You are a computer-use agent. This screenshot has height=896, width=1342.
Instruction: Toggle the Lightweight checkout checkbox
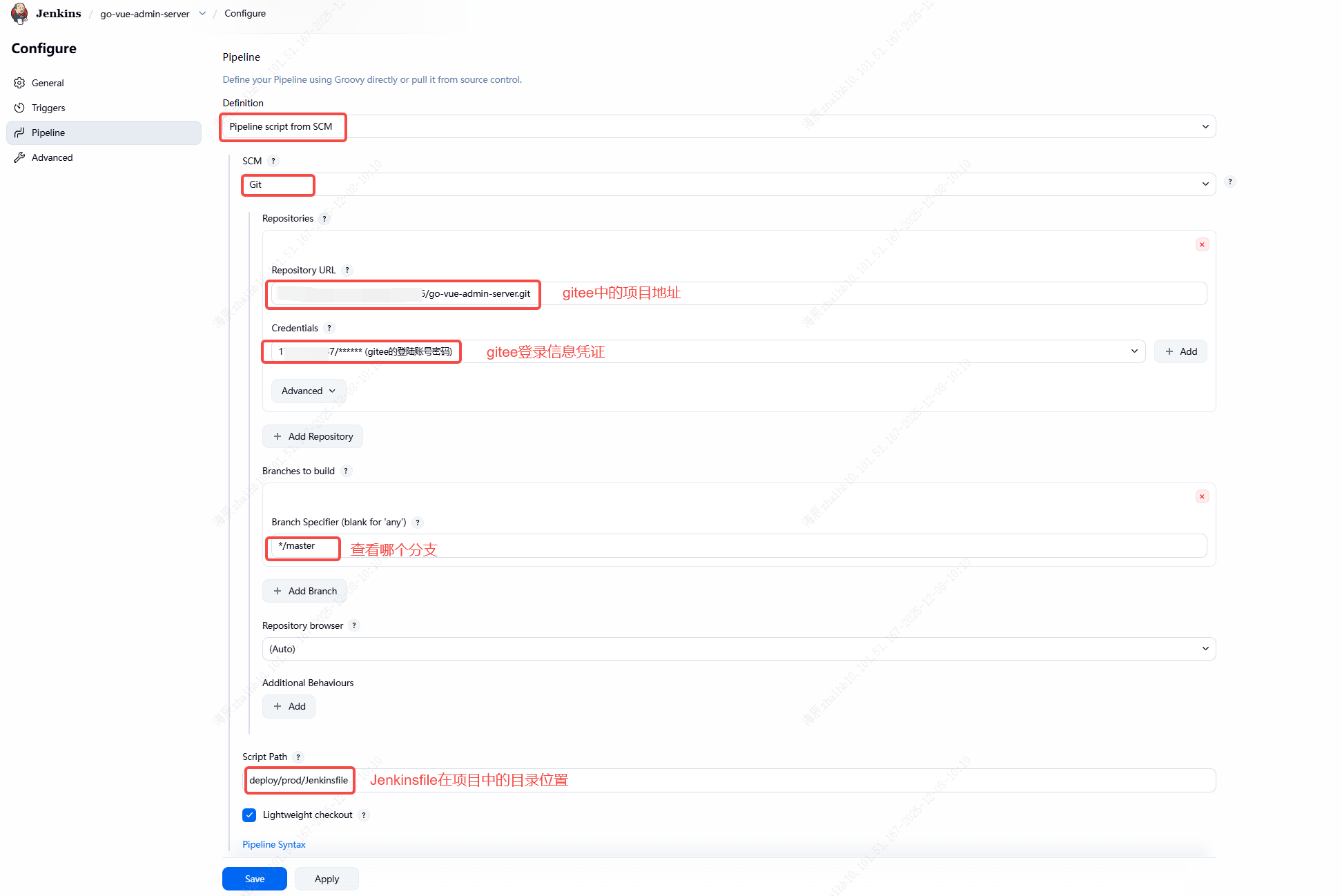(249, 815)
